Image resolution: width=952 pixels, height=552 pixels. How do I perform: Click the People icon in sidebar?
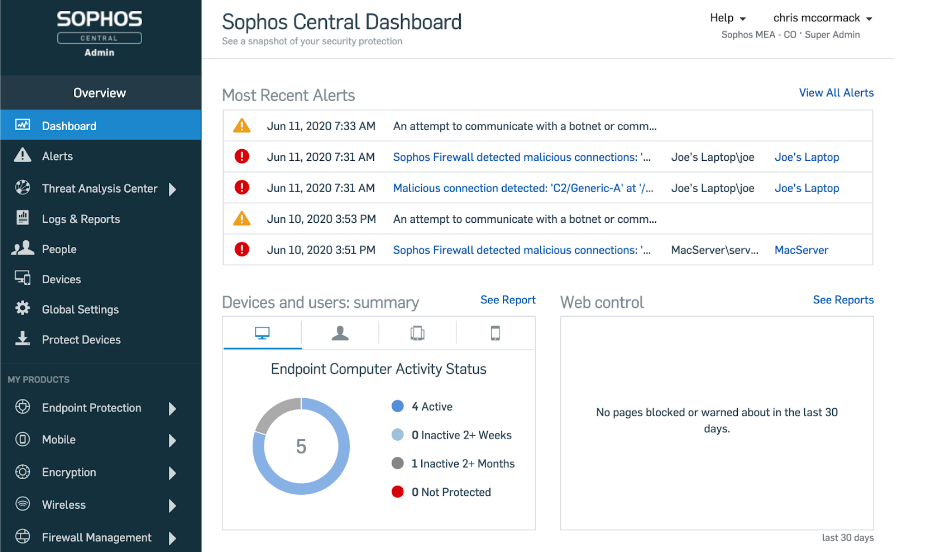pos(22,248)
